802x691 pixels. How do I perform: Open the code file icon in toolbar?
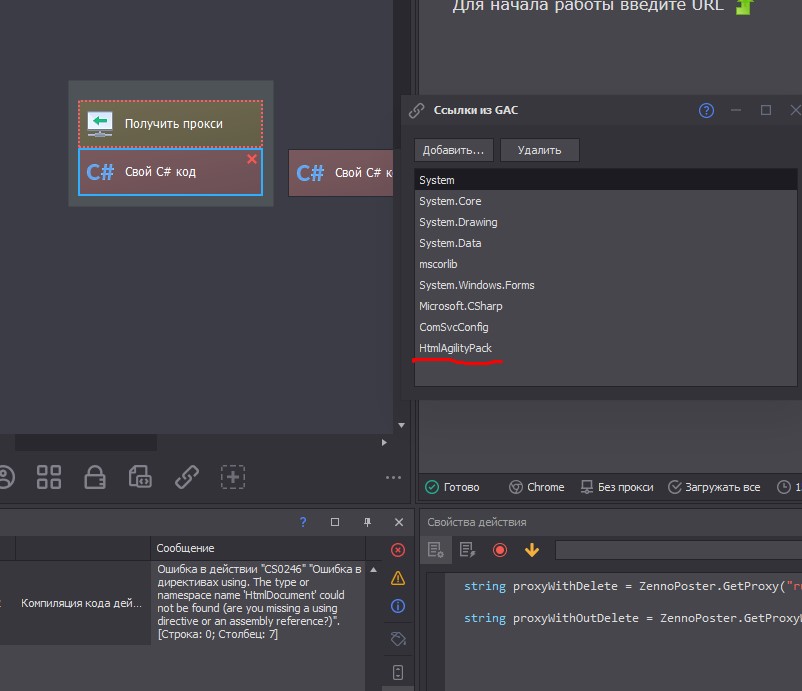coord(141,477)
